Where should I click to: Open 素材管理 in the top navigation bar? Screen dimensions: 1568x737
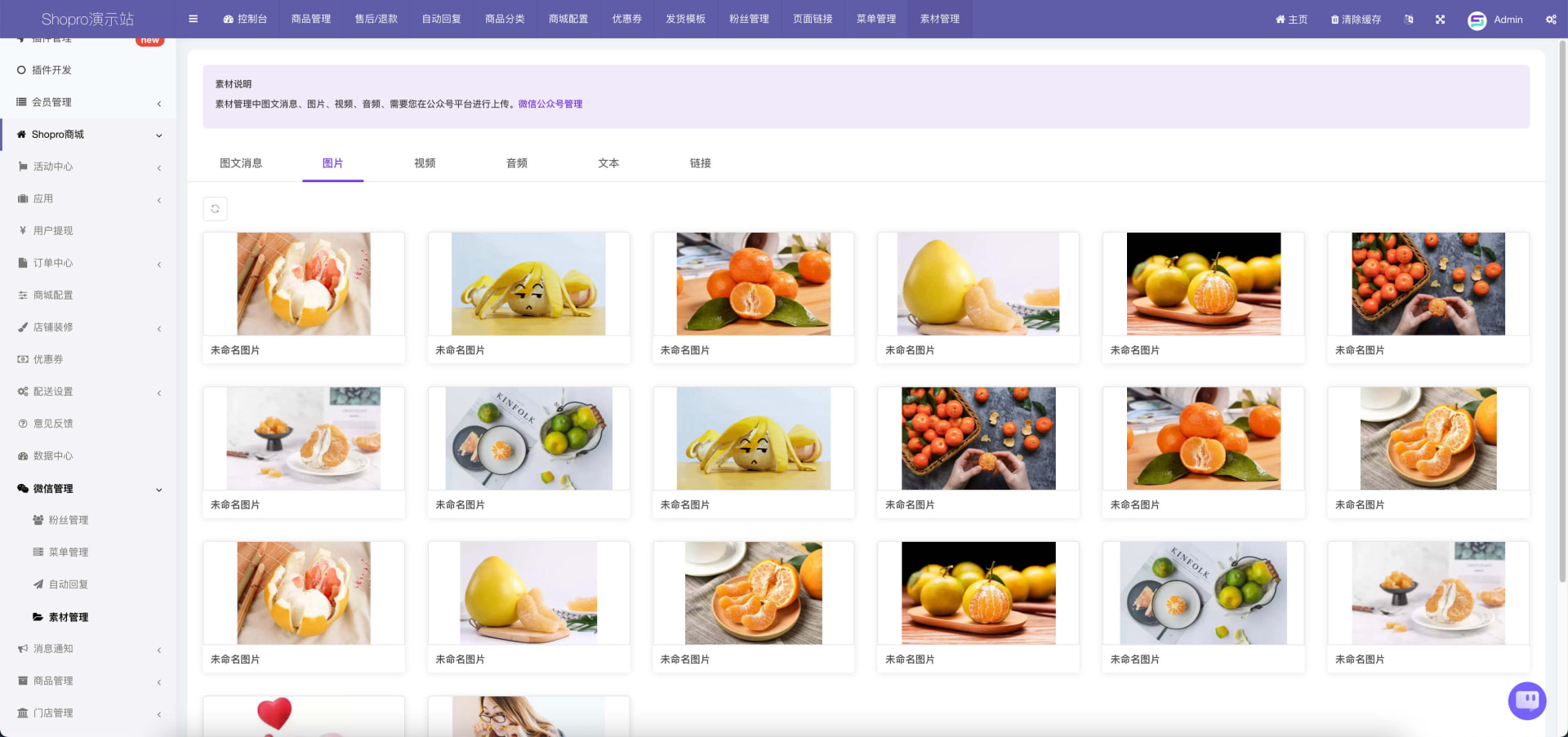point(940,19)
